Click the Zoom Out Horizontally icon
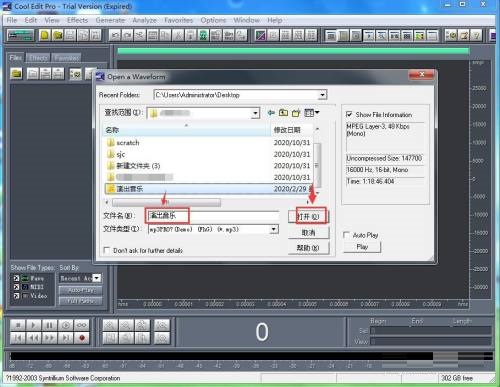The width and height of the screenshot is (500, 387). (x=126, y=325)
